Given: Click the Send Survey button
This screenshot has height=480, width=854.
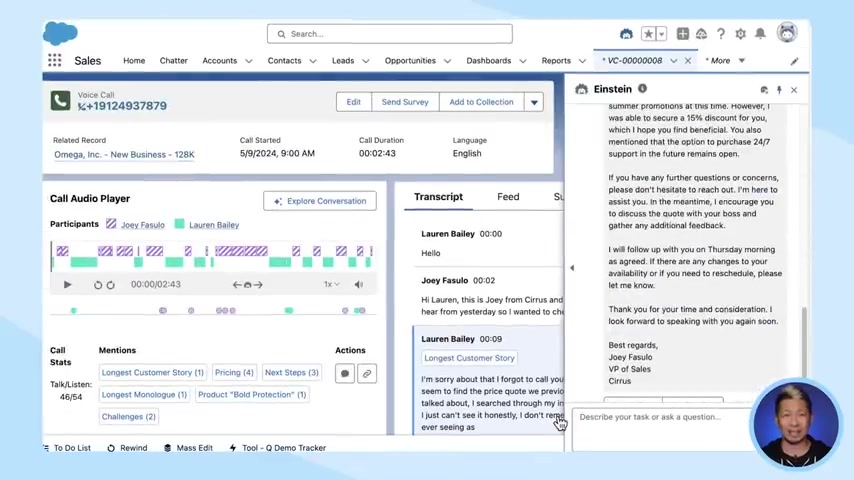Looking at the screenshot, I should (x=405, y=102).
